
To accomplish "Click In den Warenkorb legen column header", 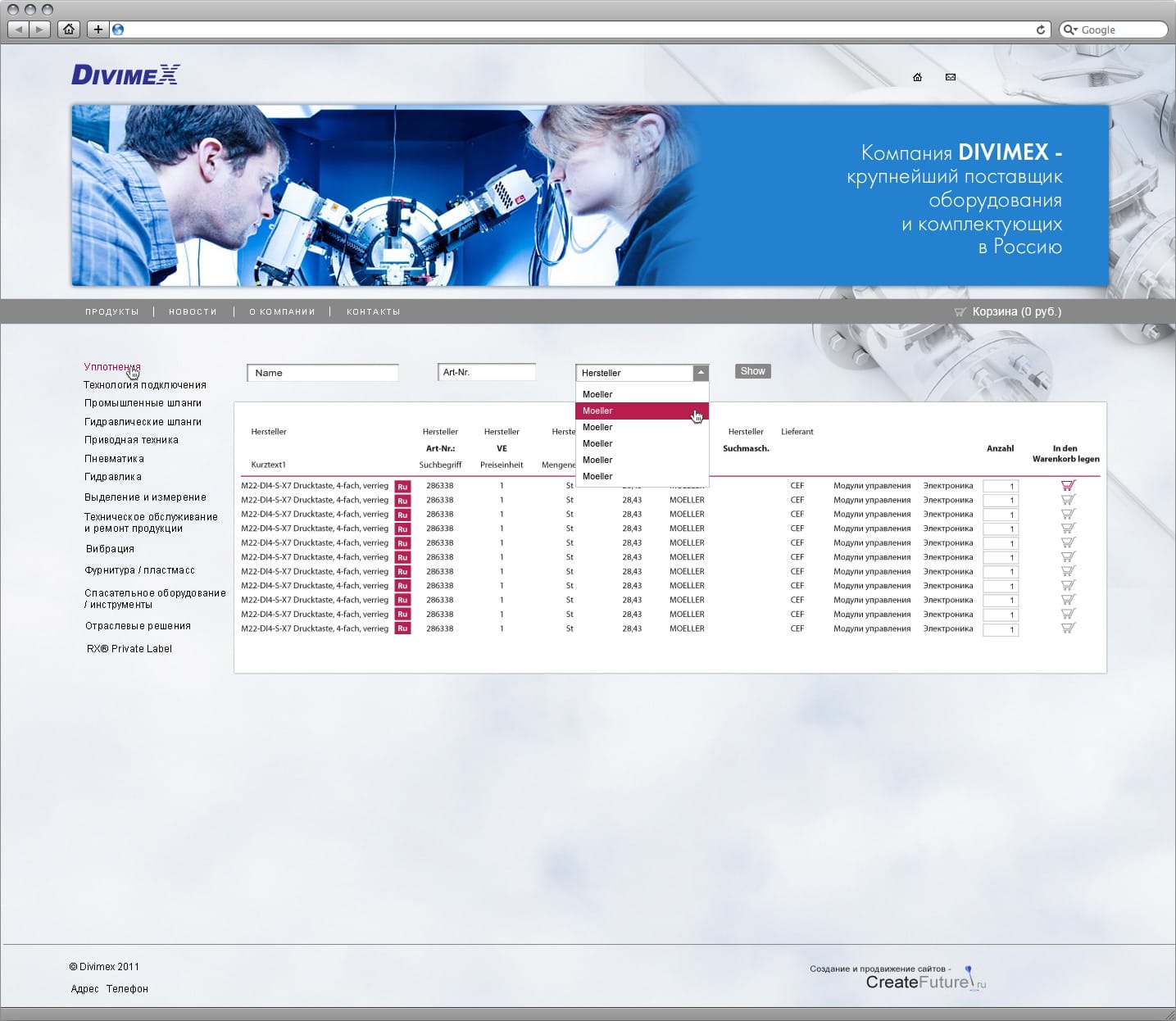I will 1065,454.
